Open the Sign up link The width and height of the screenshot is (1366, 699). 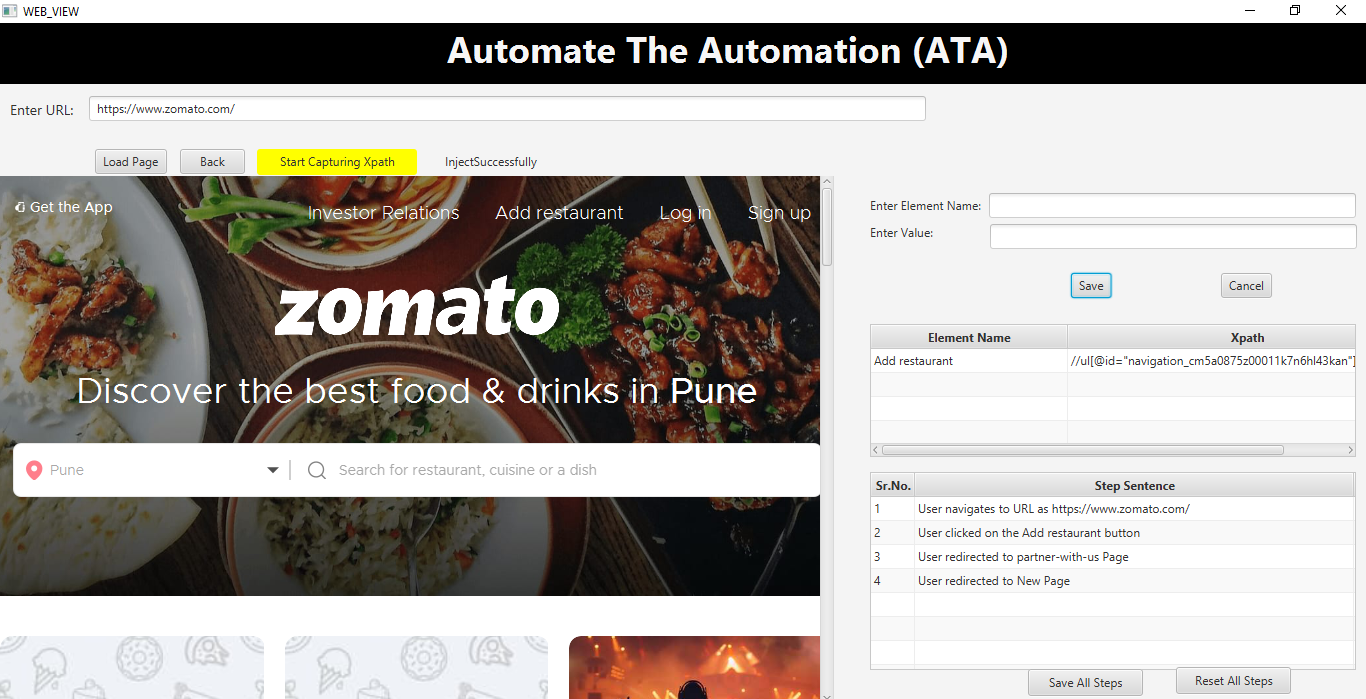[779, 213]
